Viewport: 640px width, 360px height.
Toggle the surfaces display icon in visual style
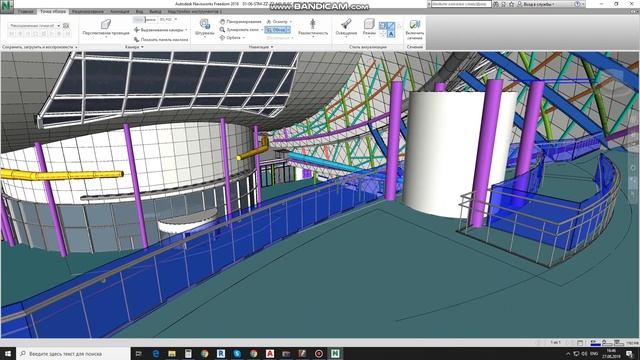click(382, 26)
